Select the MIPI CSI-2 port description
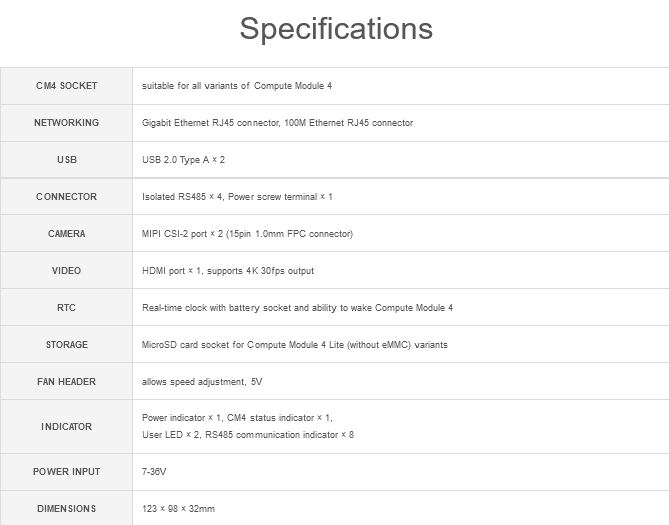 click(x=247, y=234)
